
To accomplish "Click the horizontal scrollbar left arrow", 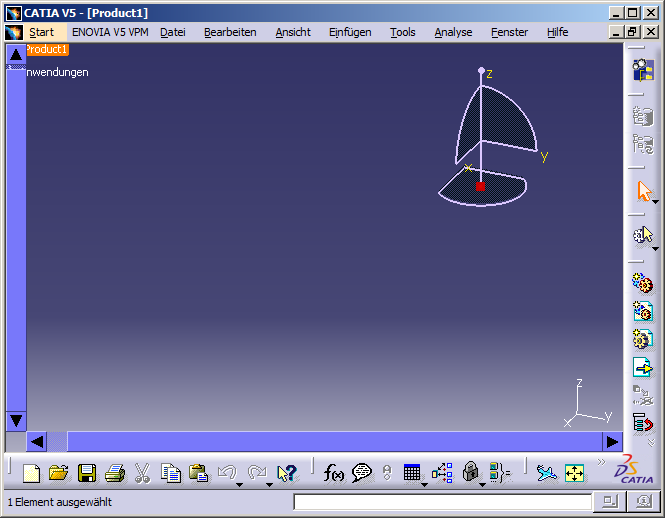I will tap(37, 442).
